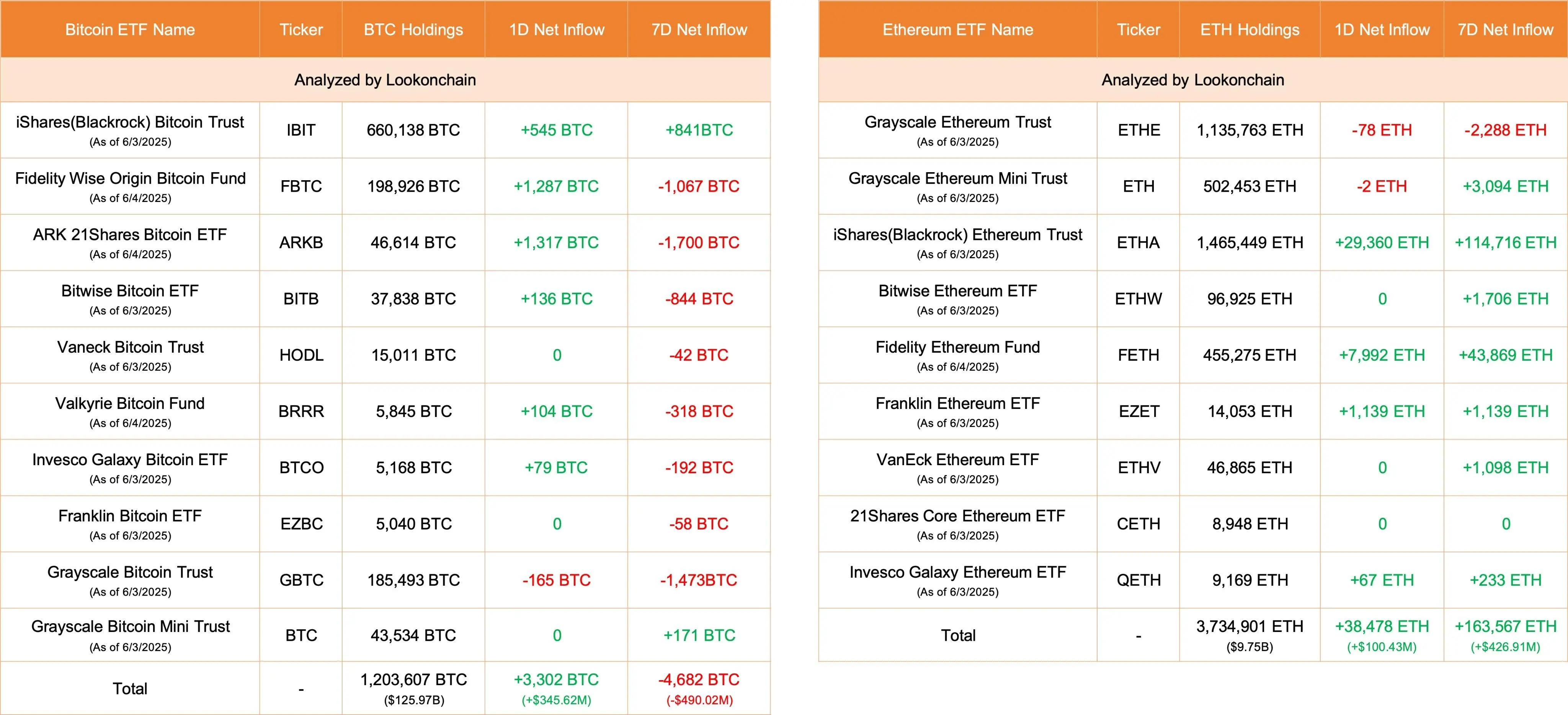This screenshot has width=1568, height=715.
Task: Click the +163,567 ETH total 7D inflow
Action: pyautogui.click(x=1505, y=627)
